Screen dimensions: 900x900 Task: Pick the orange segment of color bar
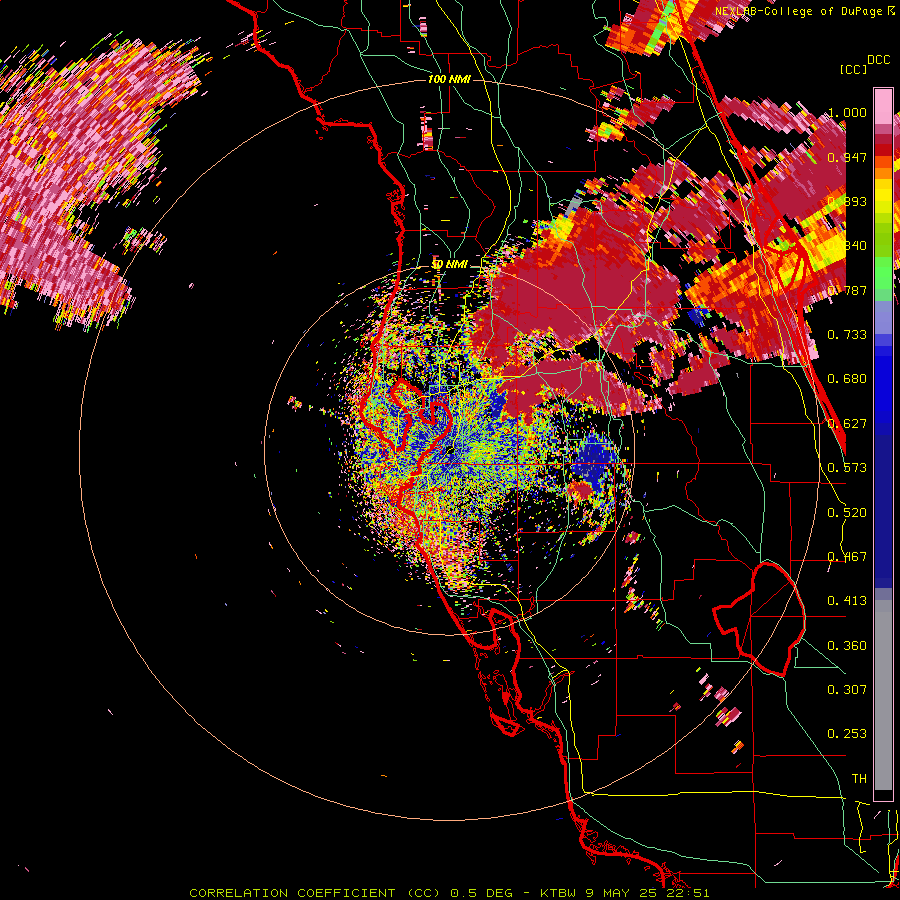coord(883,167)
